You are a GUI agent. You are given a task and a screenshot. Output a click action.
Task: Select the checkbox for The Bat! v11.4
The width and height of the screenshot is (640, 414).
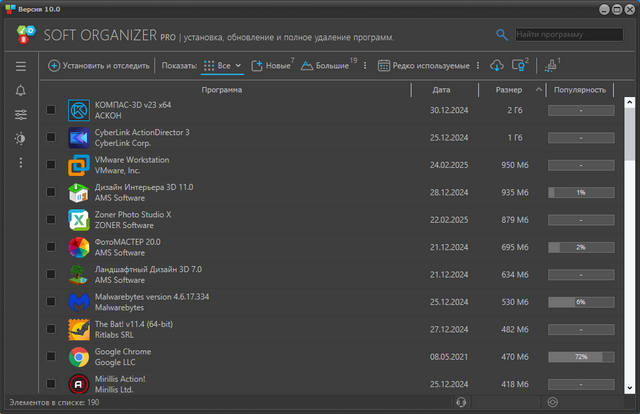51,328
